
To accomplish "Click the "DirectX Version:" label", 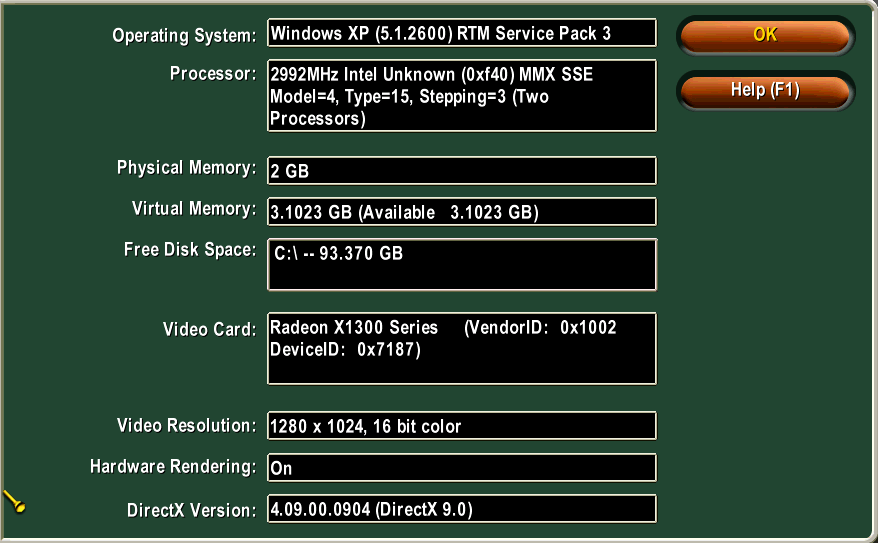I will tap(191, 510).
